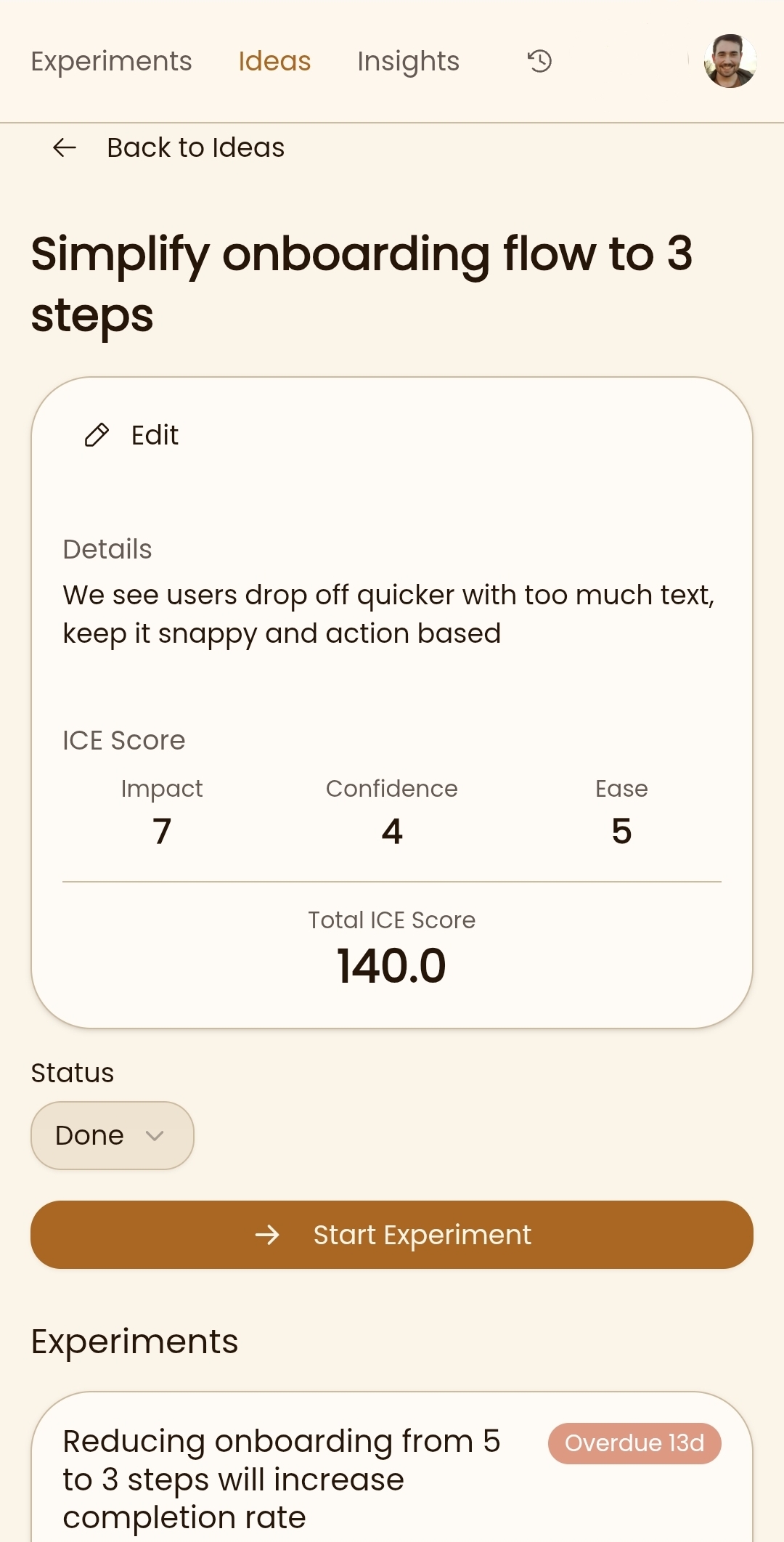Click the Impact score value 7
The image size is (784, 1542).
coord(162,831)
